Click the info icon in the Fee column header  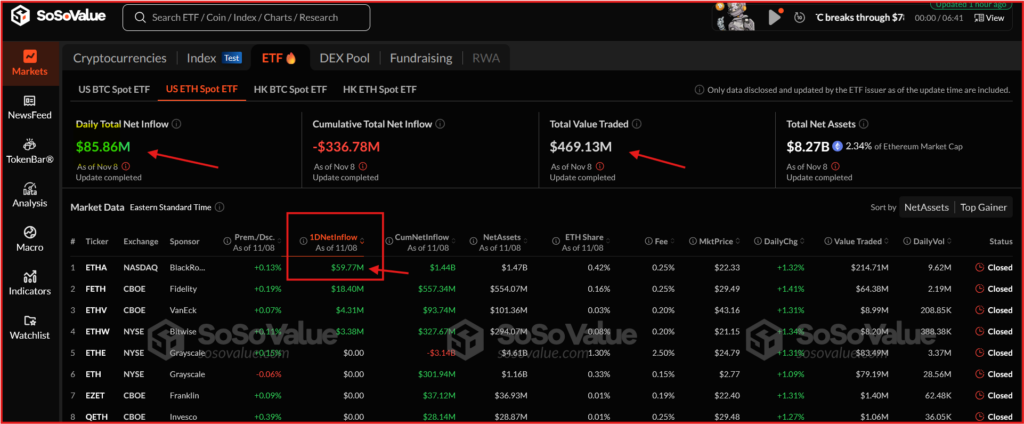[x=648, y=241]
